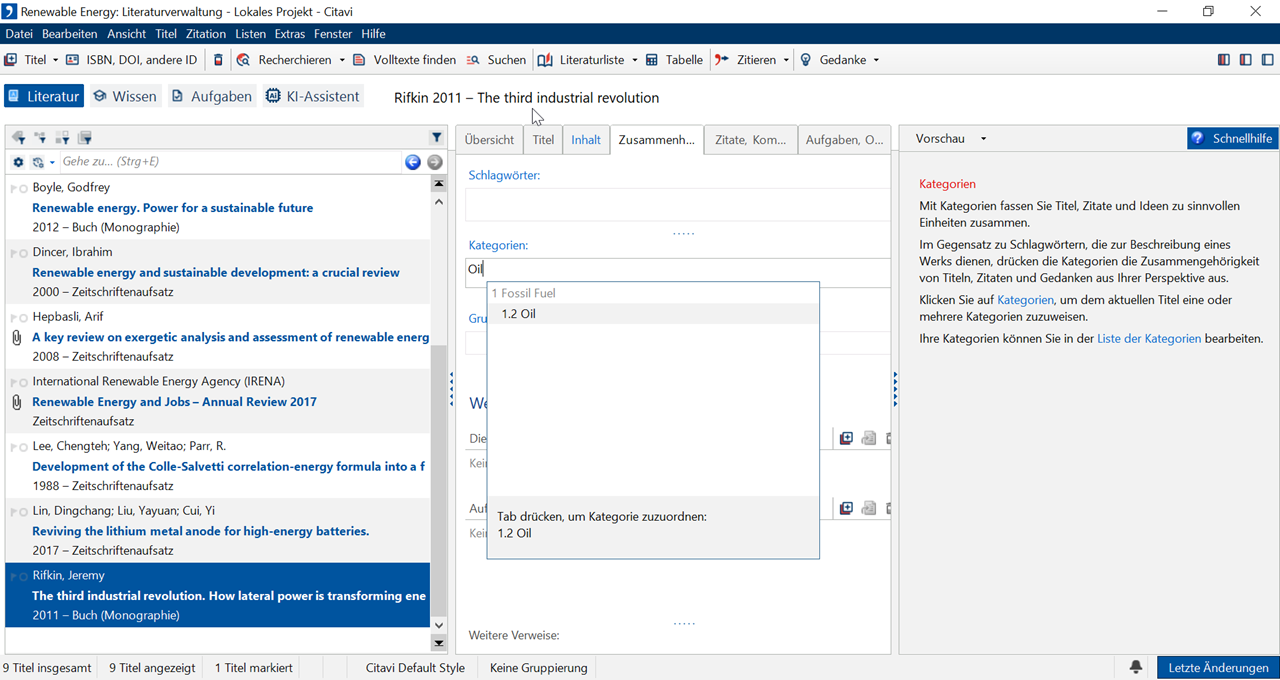Viewport: 1280px width, 680px height.
Task: Click the red delete title icon in toolbar
Action: pyautogui.click(x=219, y=60)
